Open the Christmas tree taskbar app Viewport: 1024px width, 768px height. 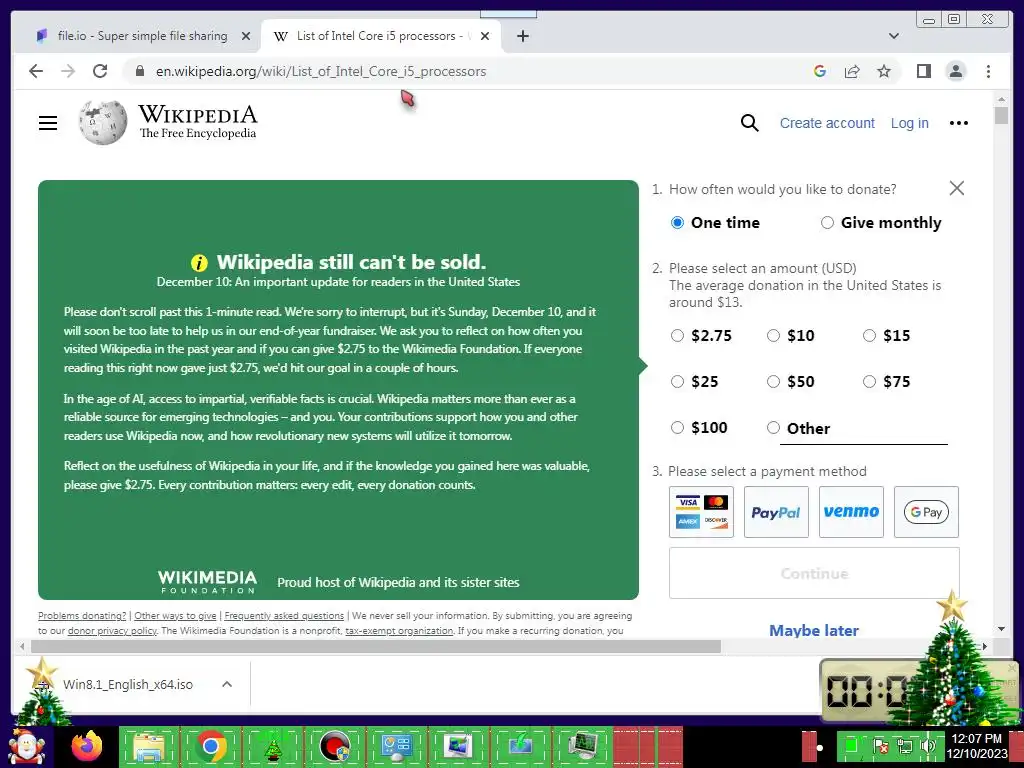(272, 746)
